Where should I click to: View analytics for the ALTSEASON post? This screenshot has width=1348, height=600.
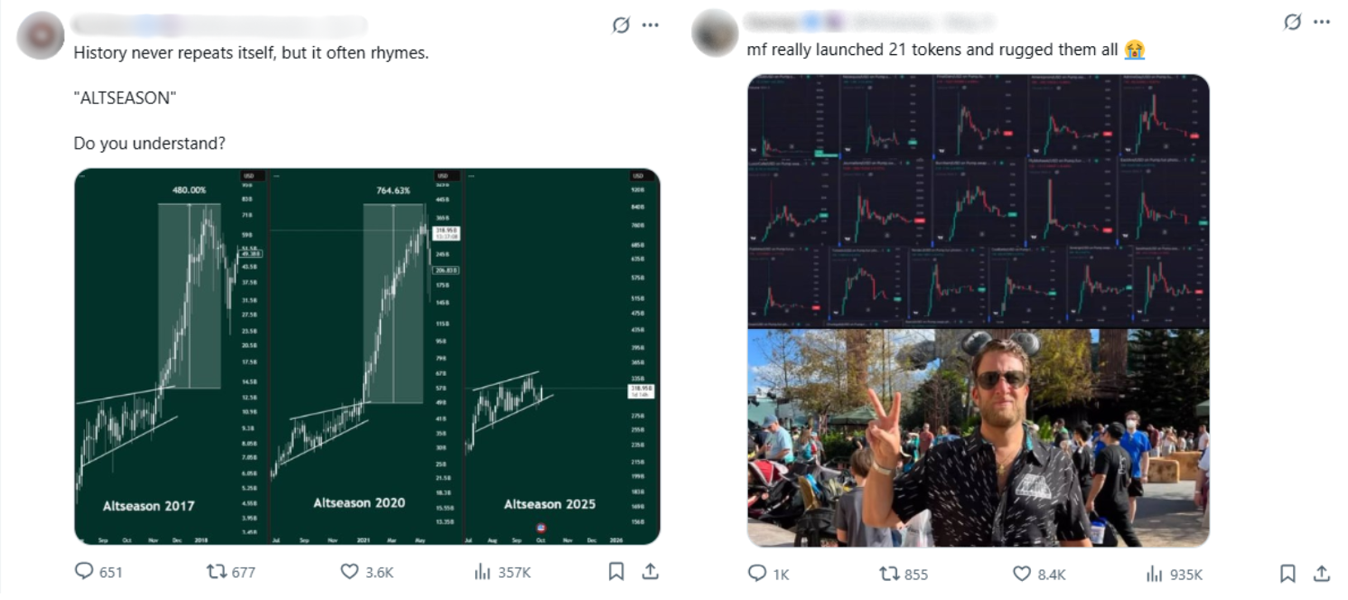pos(482,572)
